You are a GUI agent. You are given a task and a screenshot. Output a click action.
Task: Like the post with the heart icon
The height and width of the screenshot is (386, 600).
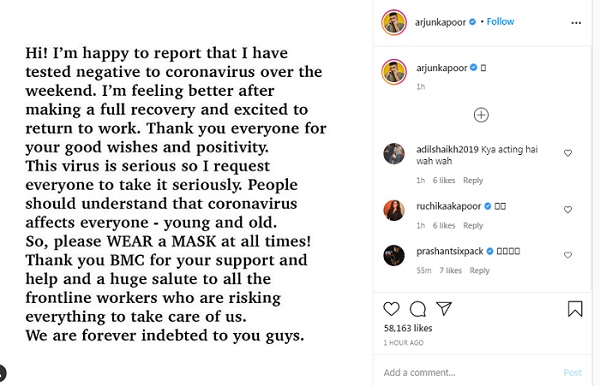coord(391,309)
